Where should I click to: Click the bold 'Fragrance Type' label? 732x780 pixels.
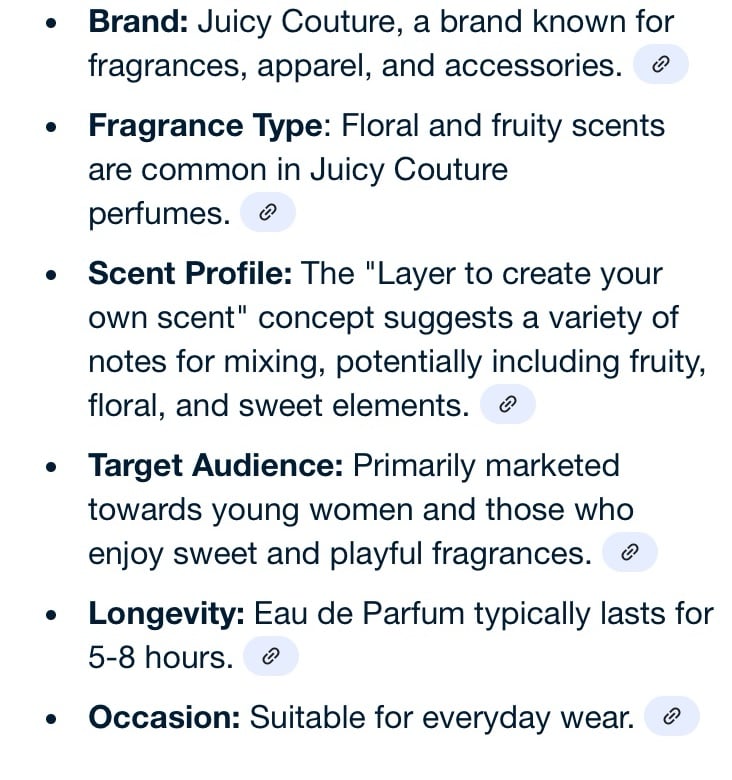coord(205,126)
